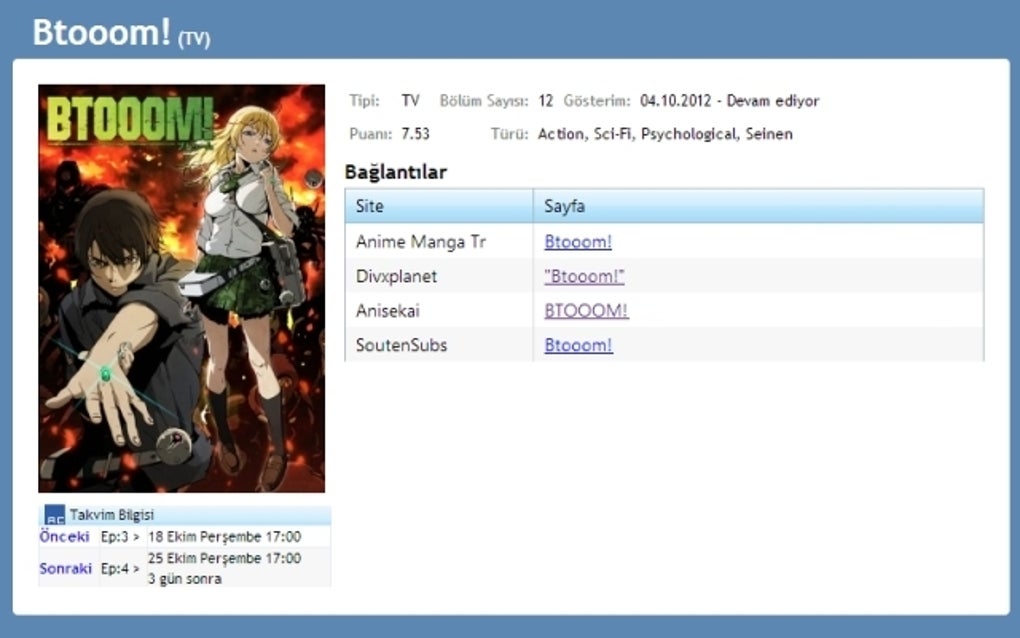Select the Divxplanet site cell
The width and height of the screenshot is (1020, 638).
[x=439, y=276]
